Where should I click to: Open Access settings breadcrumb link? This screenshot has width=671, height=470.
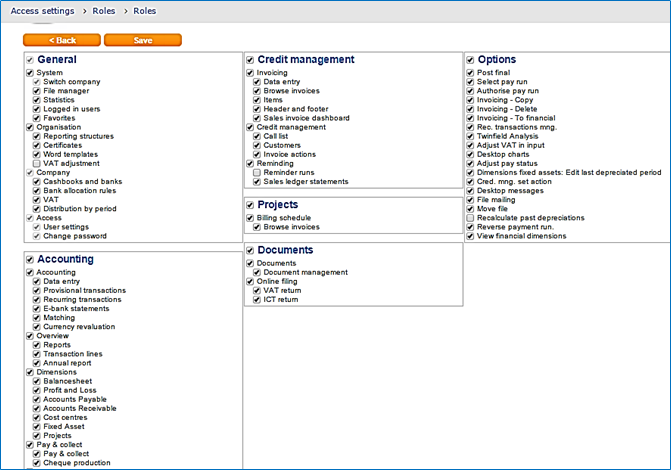[x=42, y=11]
